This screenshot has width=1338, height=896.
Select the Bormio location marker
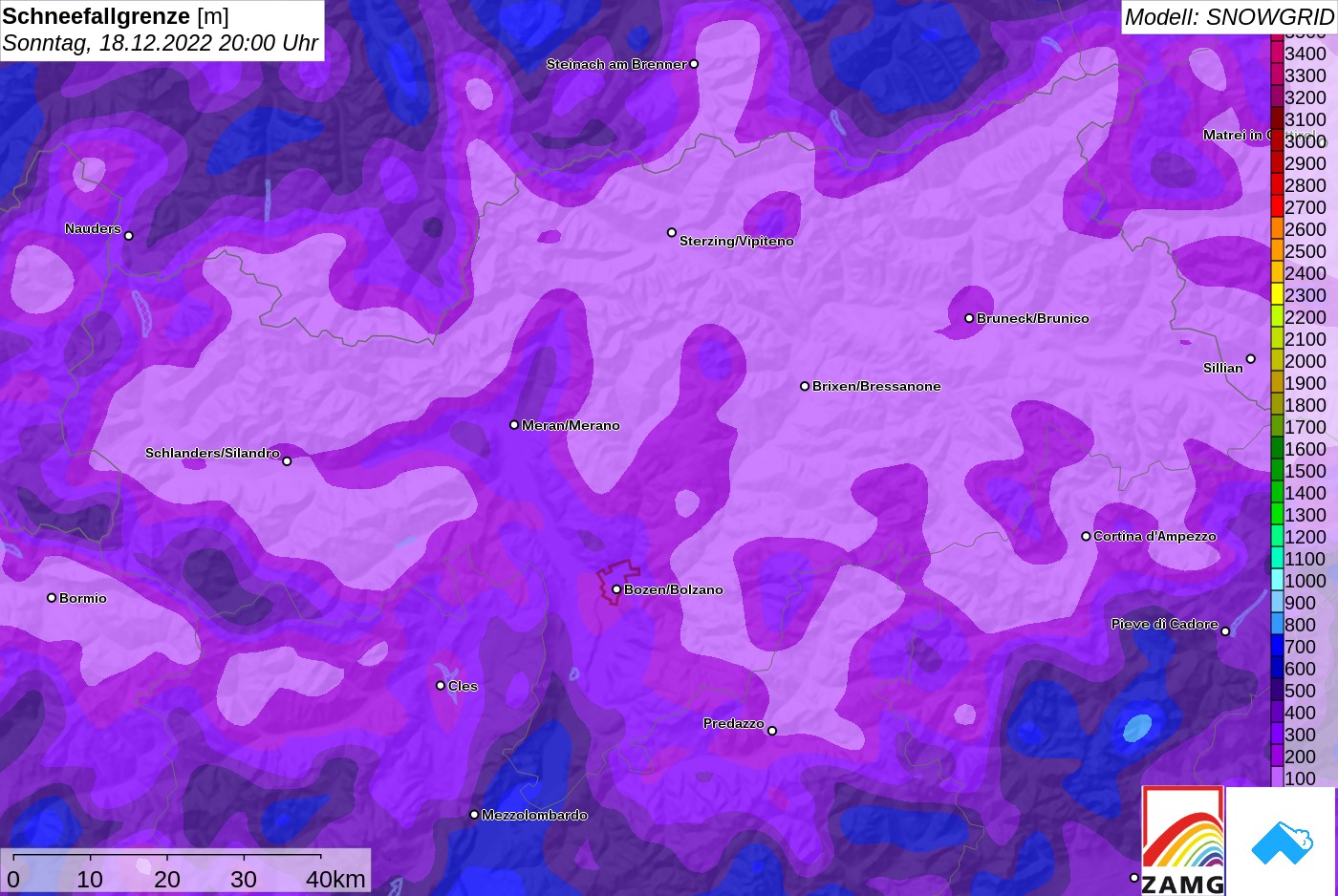tap(52, 598)
